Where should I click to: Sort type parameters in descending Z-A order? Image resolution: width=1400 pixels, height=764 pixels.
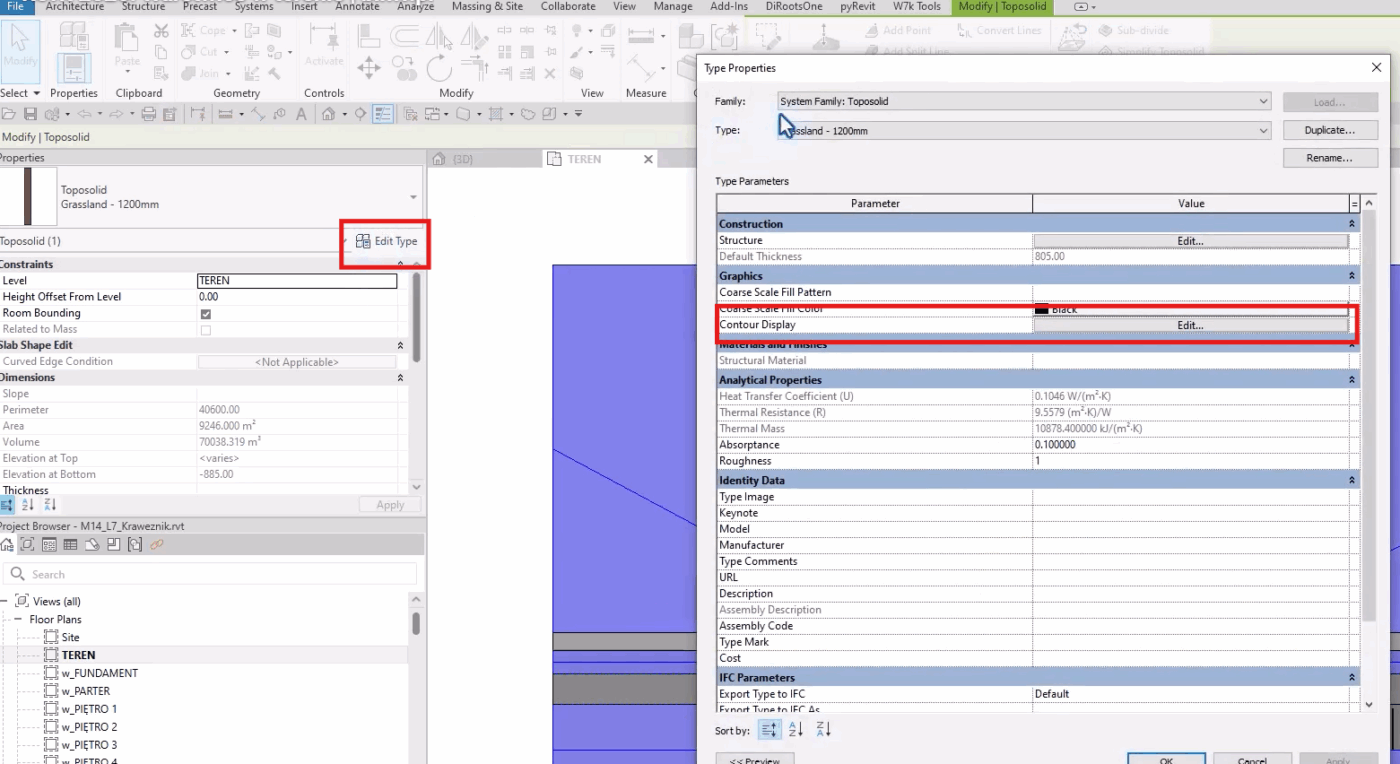click(824, 730)
